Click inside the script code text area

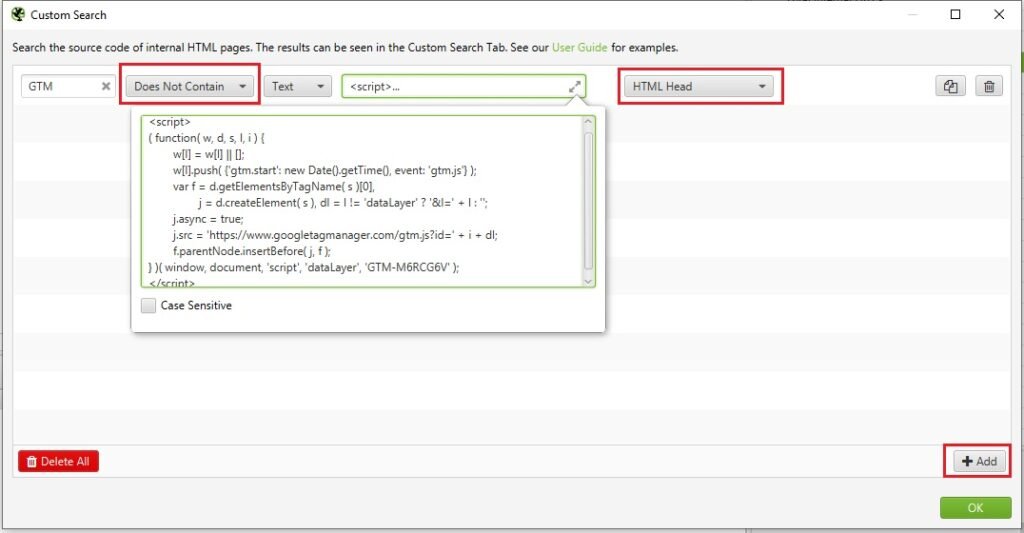click(360, 200)
